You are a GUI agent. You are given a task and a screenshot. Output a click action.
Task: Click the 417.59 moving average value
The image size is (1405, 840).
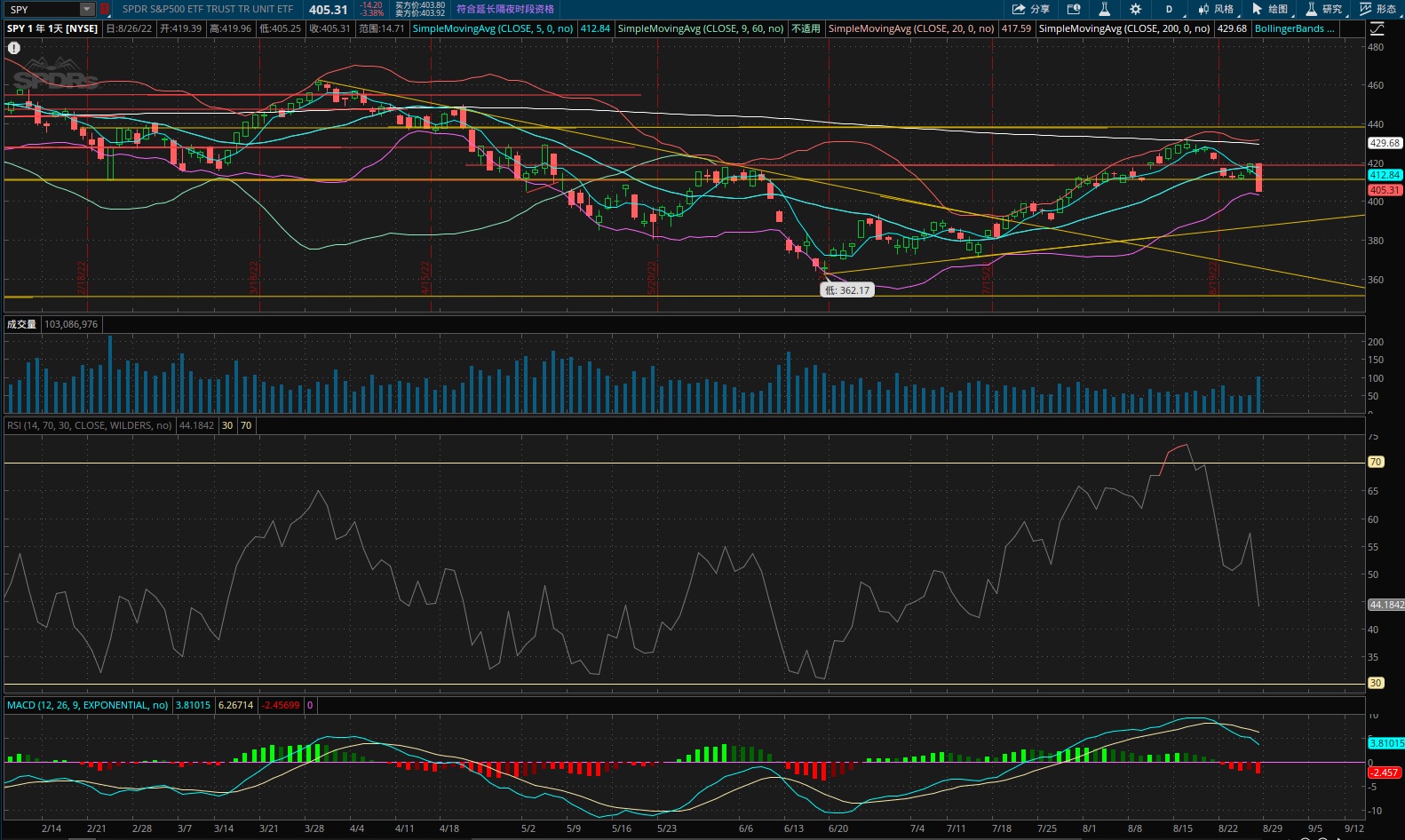(1016, 28)
